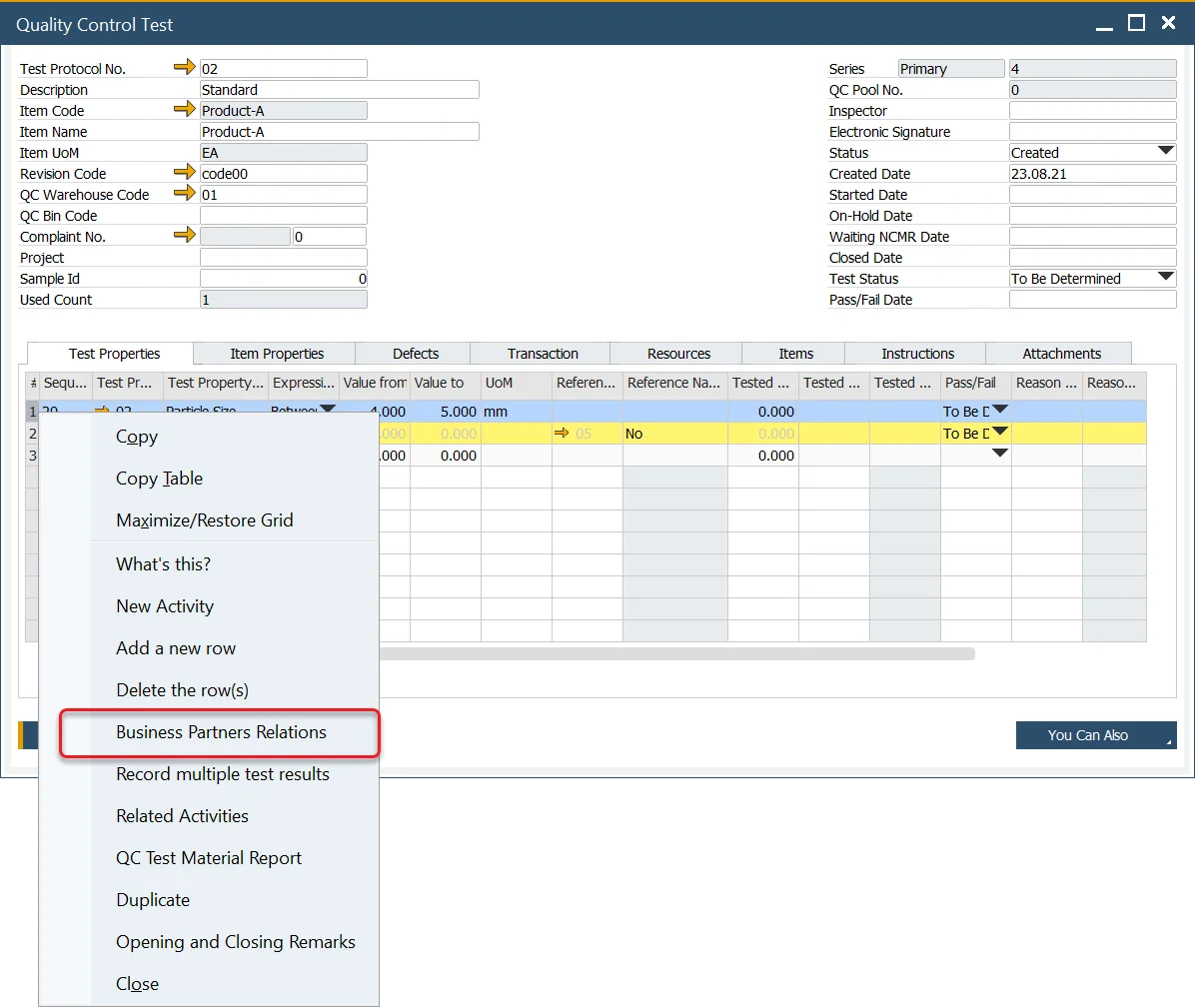Choose Record multiple test results
The image size is (1195, 1008).
tap(222, 774)
